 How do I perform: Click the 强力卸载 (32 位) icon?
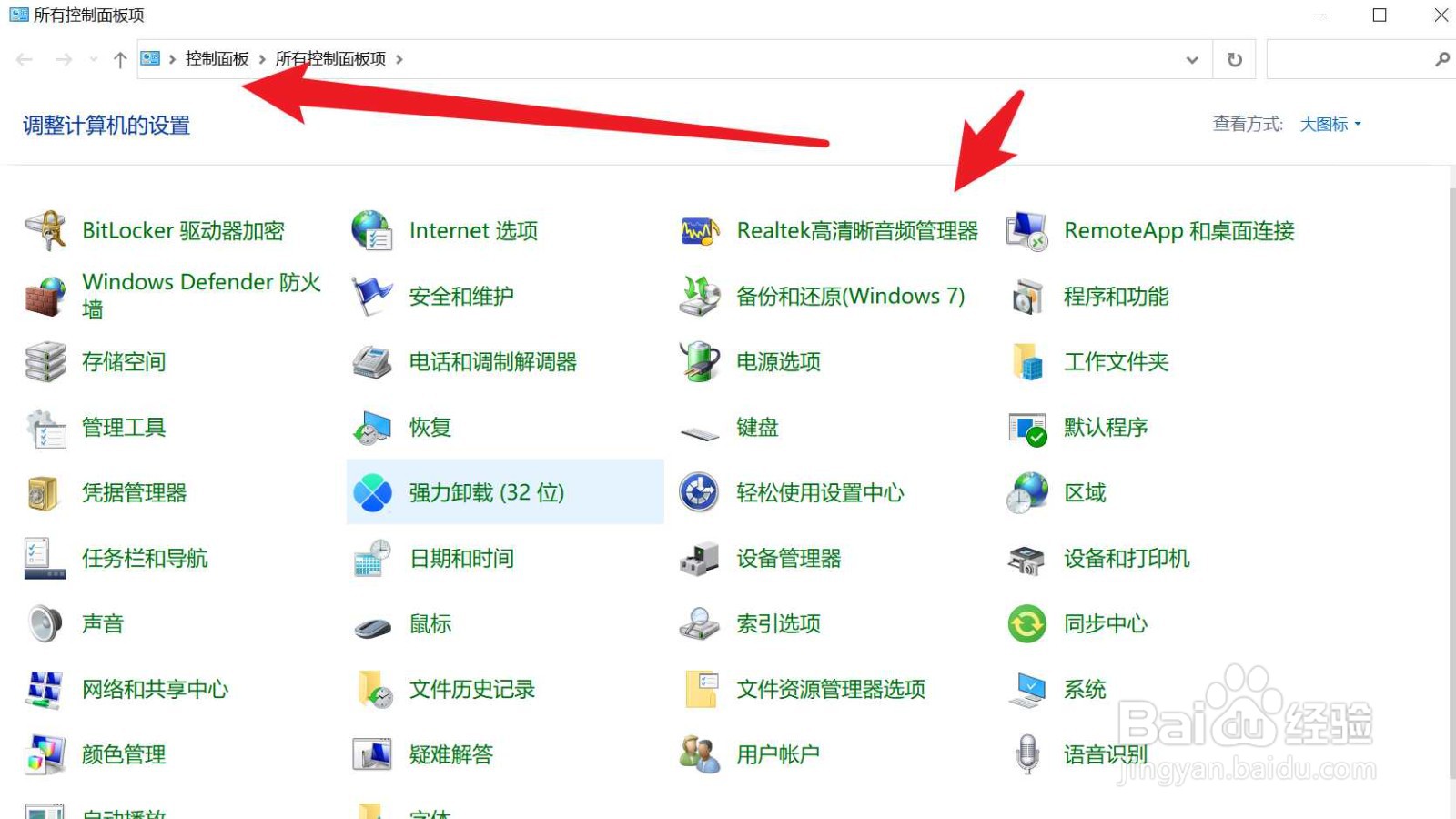point(372,492)
